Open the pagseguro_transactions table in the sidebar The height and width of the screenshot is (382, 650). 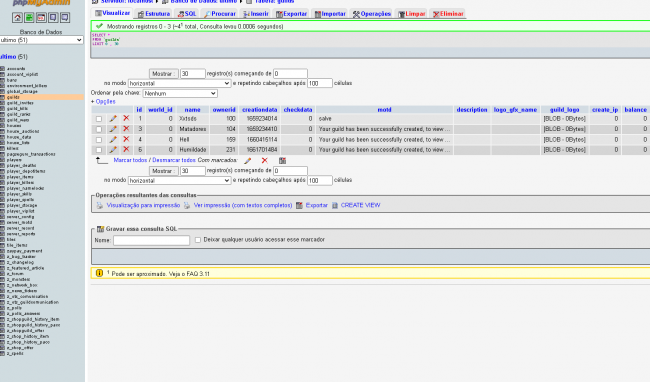coord(31,154)
